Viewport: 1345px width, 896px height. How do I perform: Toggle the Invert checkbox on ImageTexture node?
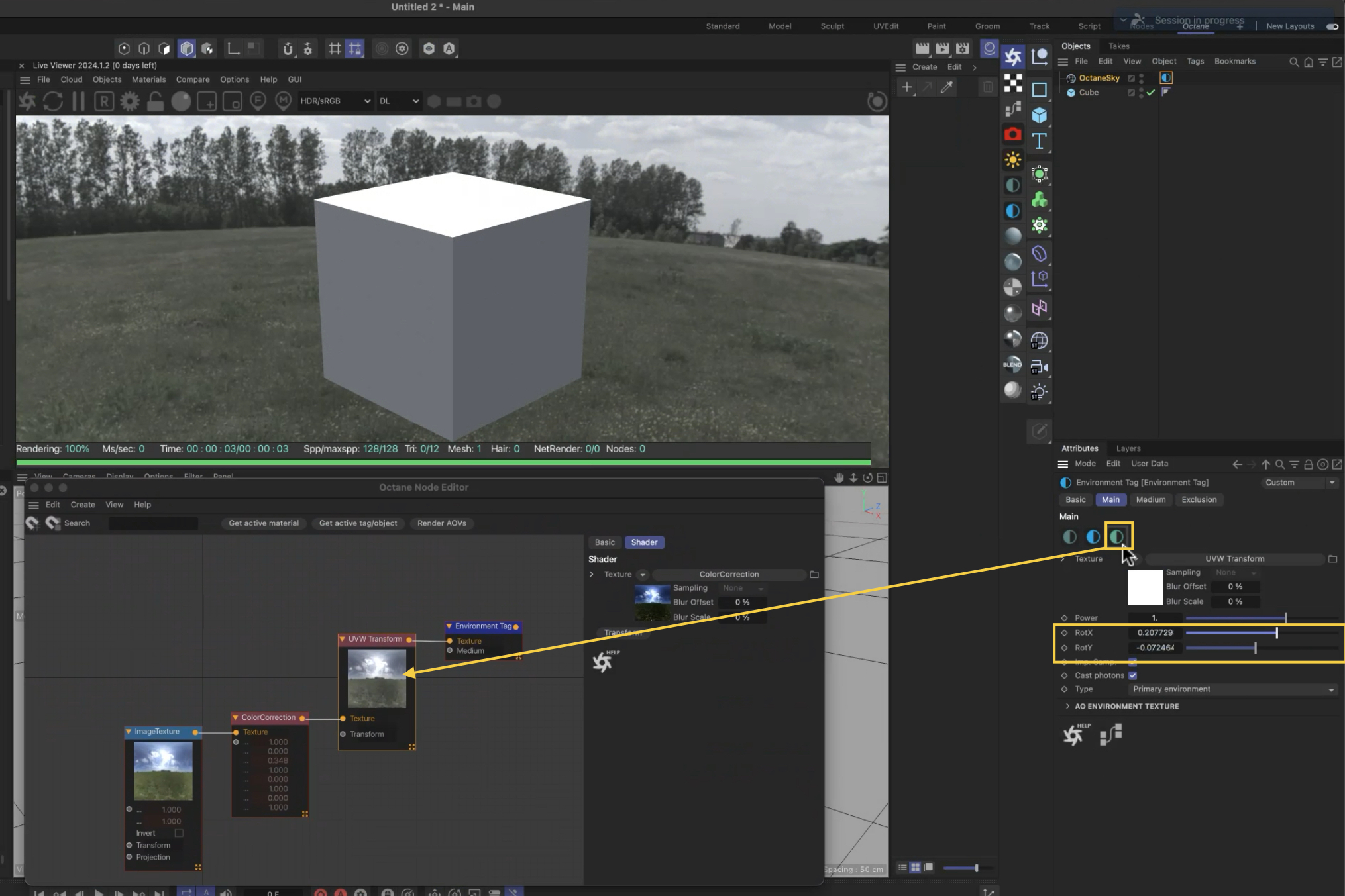coord(178,833)
